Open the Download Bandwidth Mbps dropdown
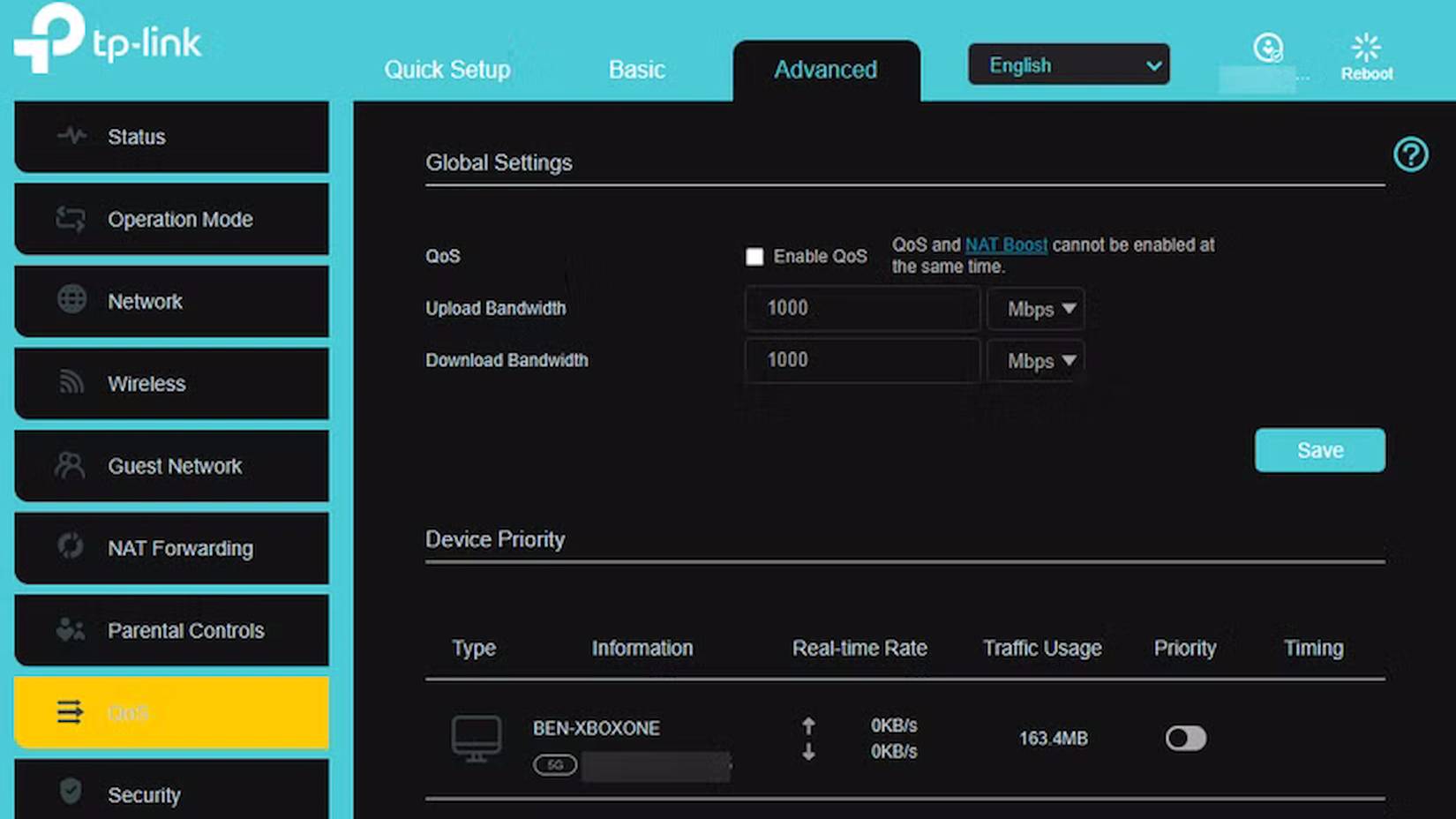Viewport: 1456px width, 819px height. coord(1036,360)
